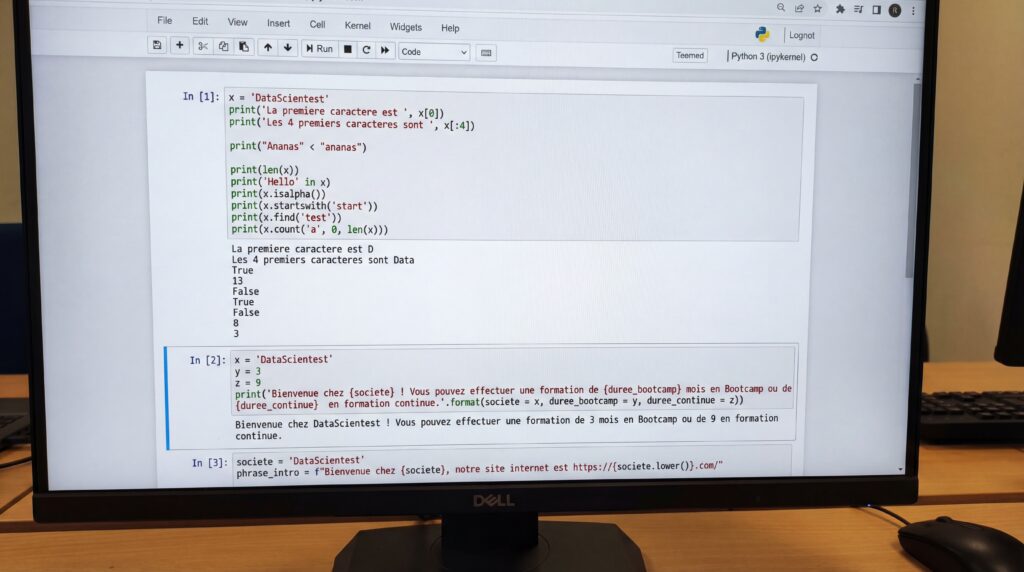Bookmark this page with star icon
The height and width of the screenshot is (572, 1024).
[818, 8]
